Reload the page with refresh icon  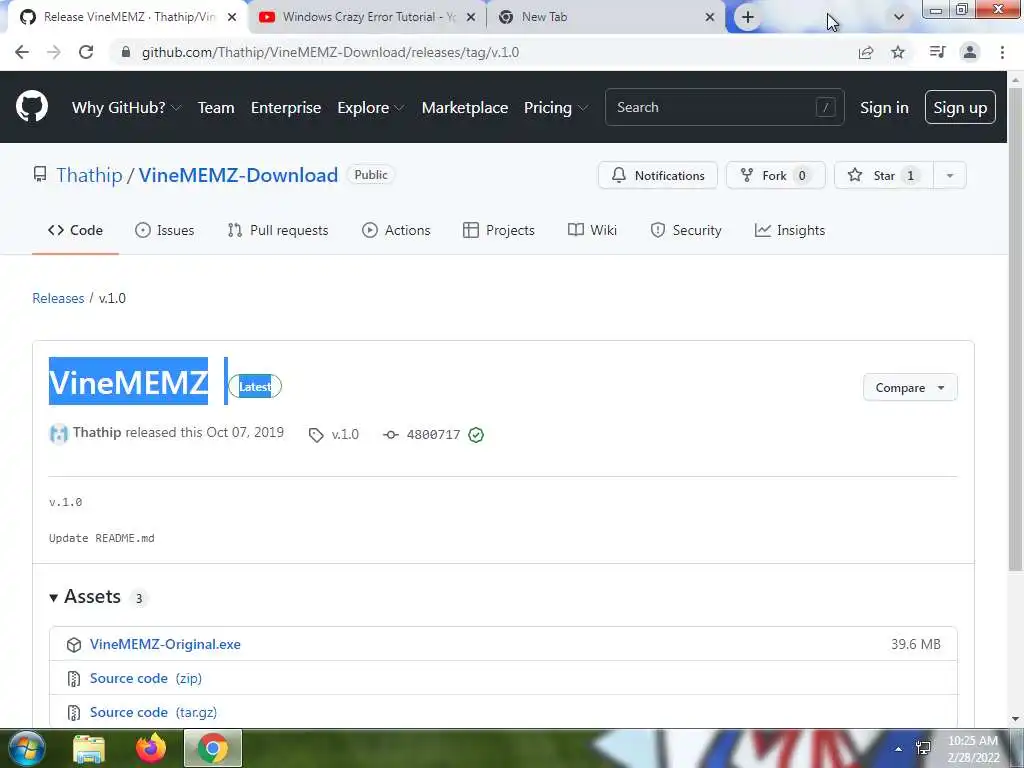(x=86, y=52)
